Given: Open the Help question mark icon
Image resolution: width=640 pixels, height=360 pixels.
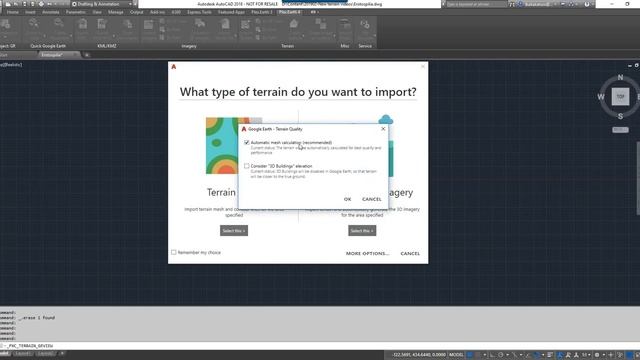Looking at the screenshot, I should point(587,4).
